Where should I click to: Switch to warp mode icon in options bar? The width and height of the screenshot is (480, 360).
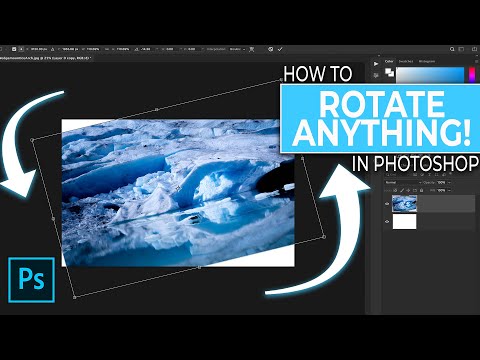click(252, 49)
